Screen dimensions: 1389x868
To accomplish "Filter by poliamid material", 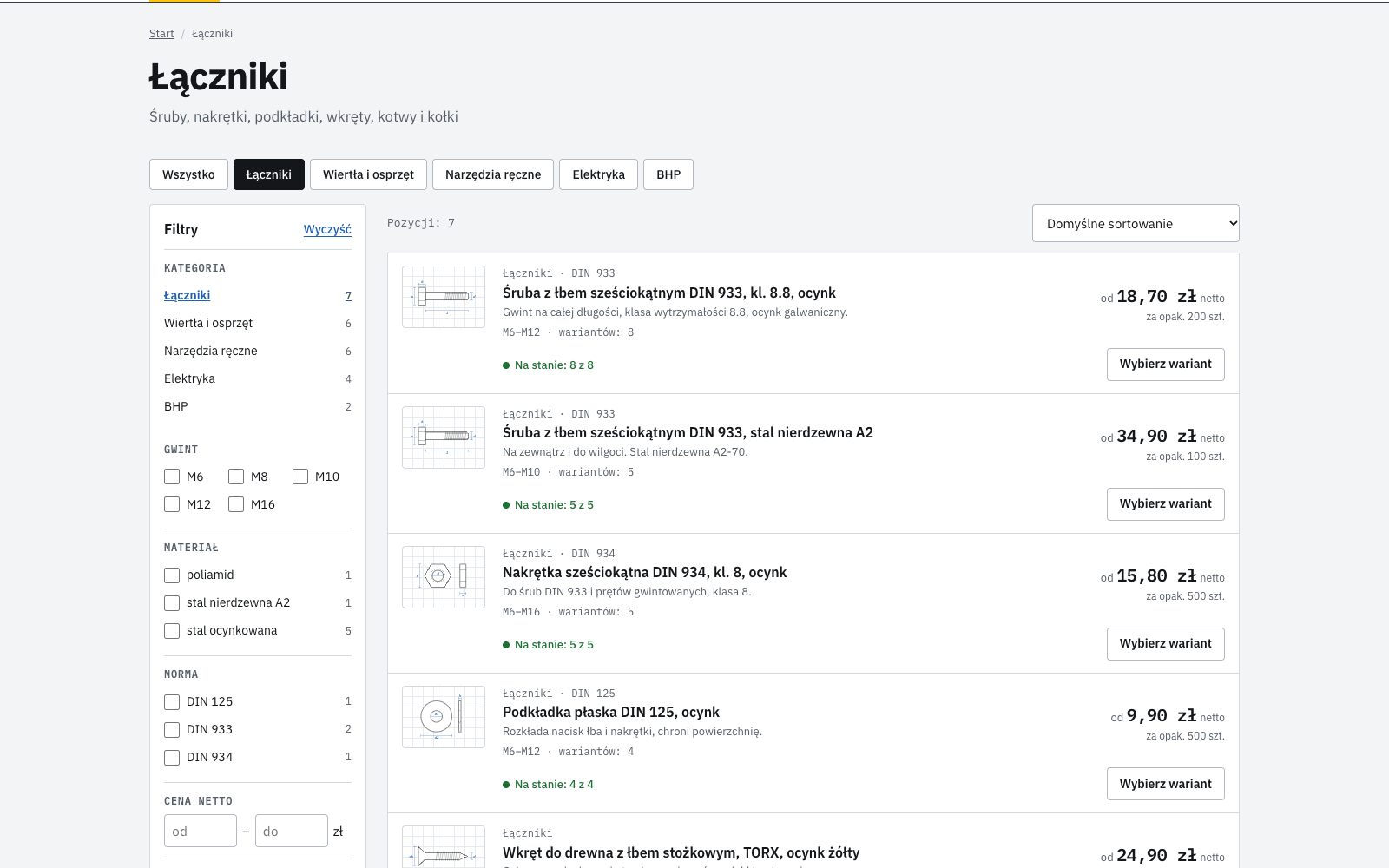I will tap(172, 575).
